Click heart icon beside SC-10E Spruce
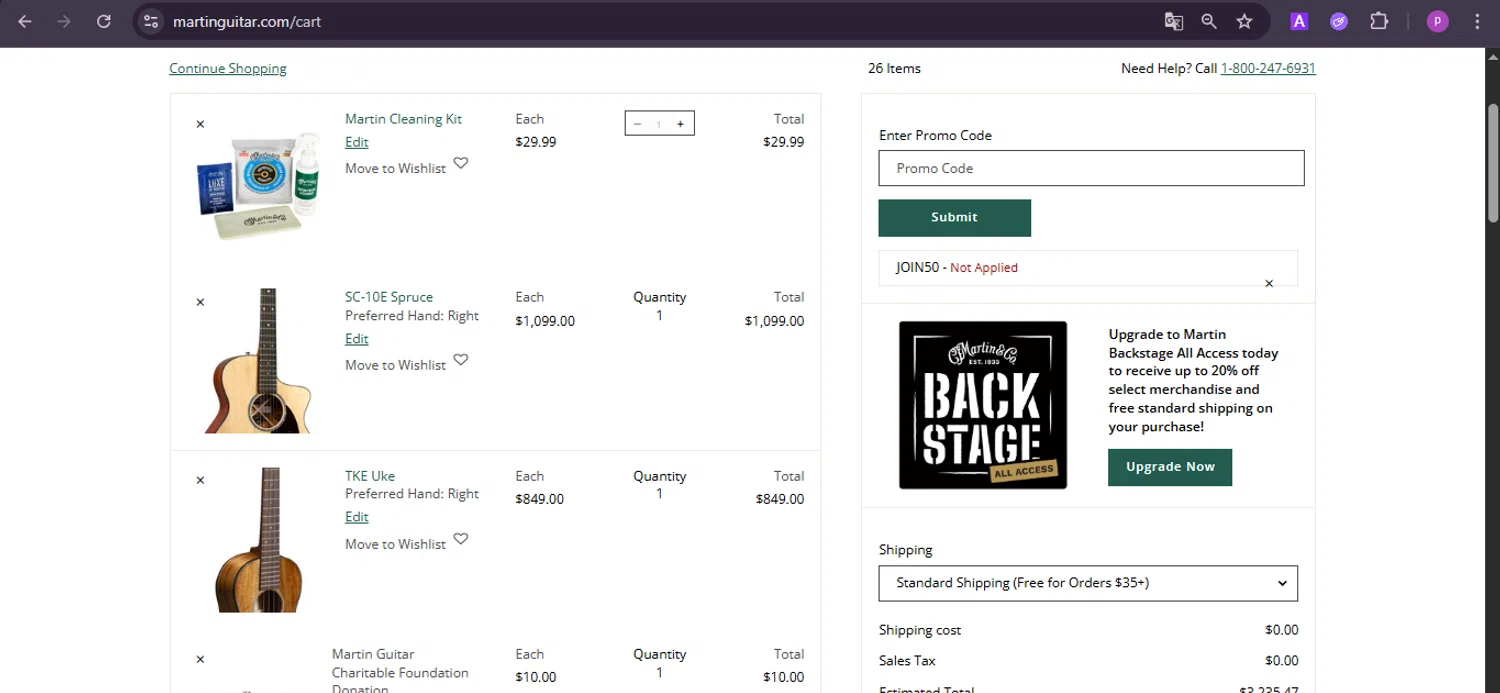This screenshot has height=693, width=1500. pos(461,360)
